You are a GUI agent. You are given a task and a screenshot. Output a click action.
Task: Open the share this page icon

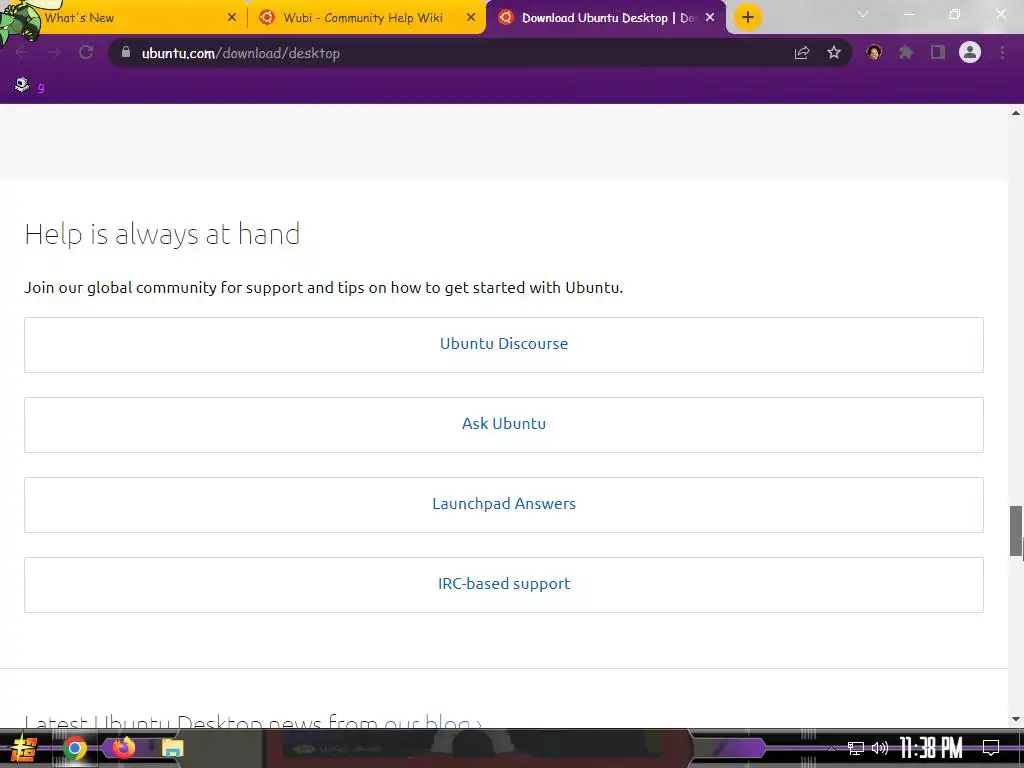click(802, 53)
